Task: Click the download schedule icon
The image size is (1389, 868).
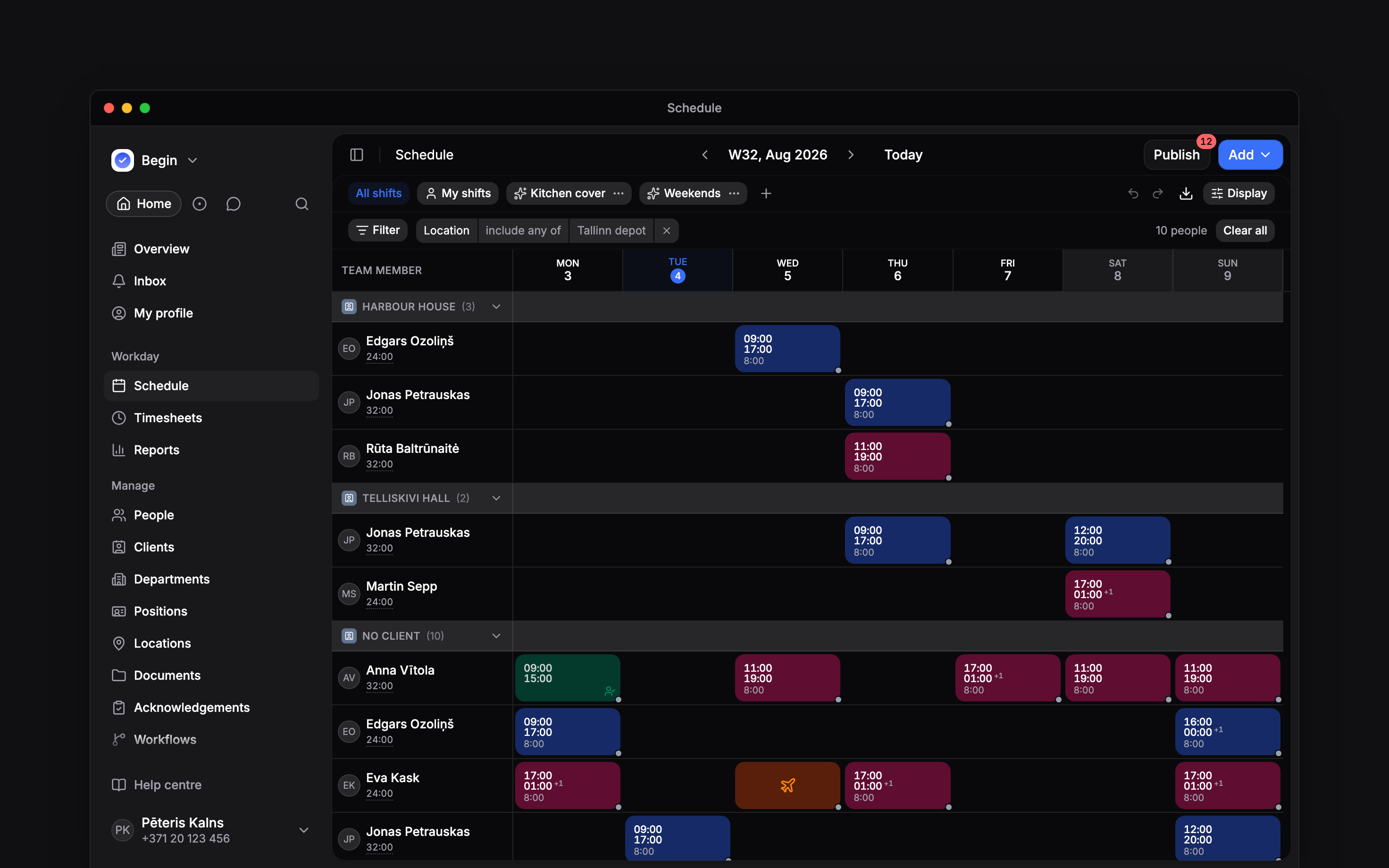Action: [x=1186, y=193]
